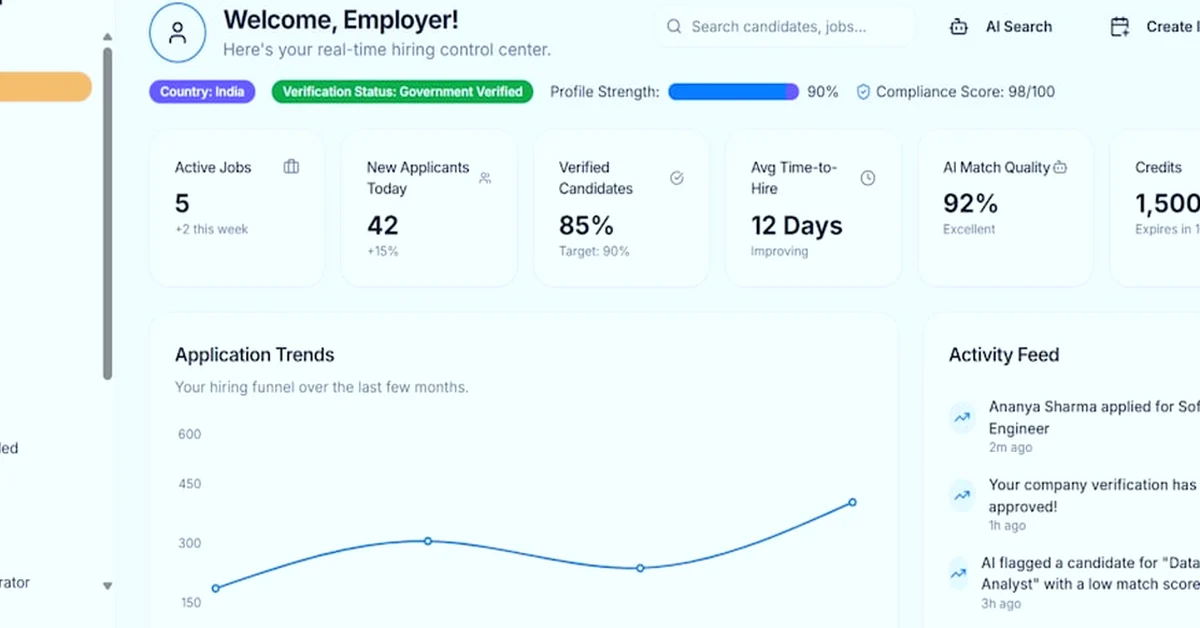Click the robot icon on AI Match Quality
The image size is (1200, 628).
(x=1060, y=167)
